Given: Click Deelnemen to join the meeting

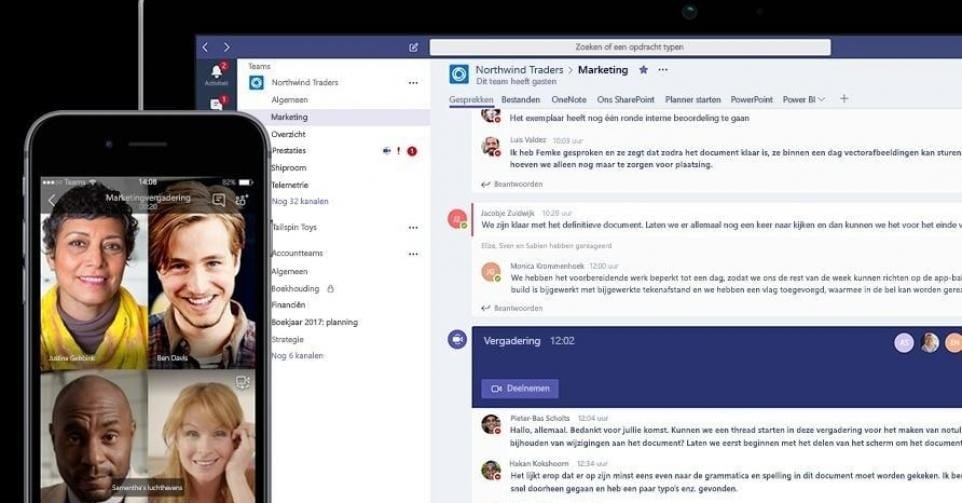Looking at the screenshot, I should (x=520, y=389).
